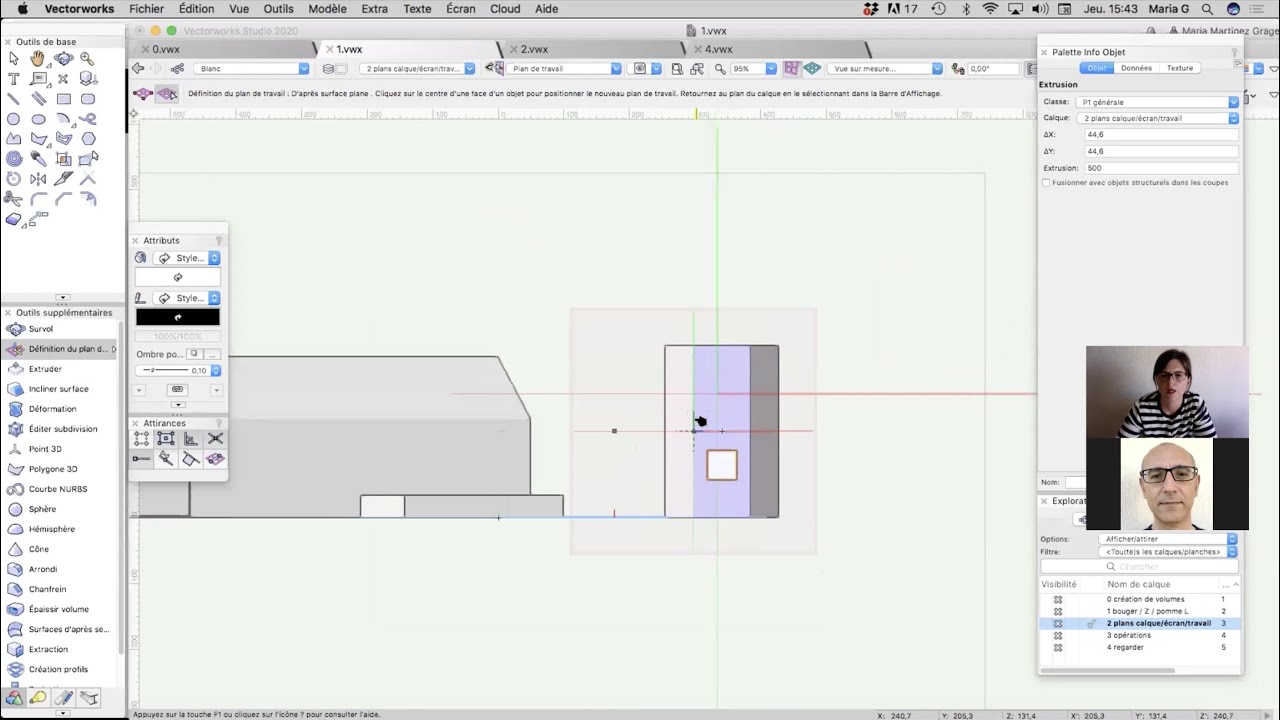1280x720 pixels.
Task: Select the Extruder tool
Action: point(45,369)
